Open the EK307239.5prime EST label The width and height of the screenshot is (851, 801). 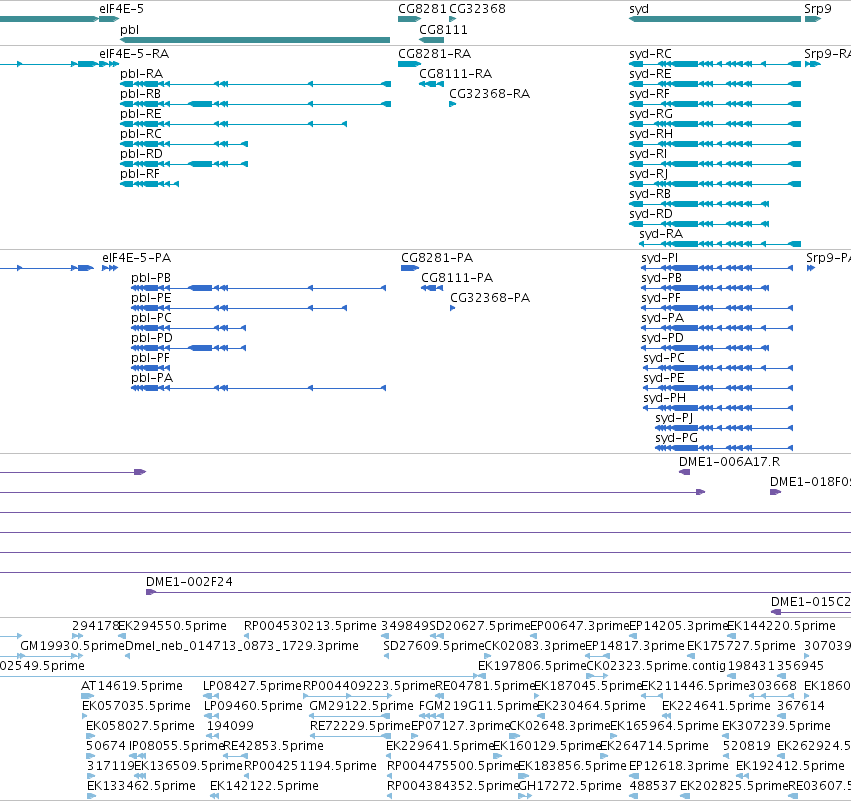[776, 726]
